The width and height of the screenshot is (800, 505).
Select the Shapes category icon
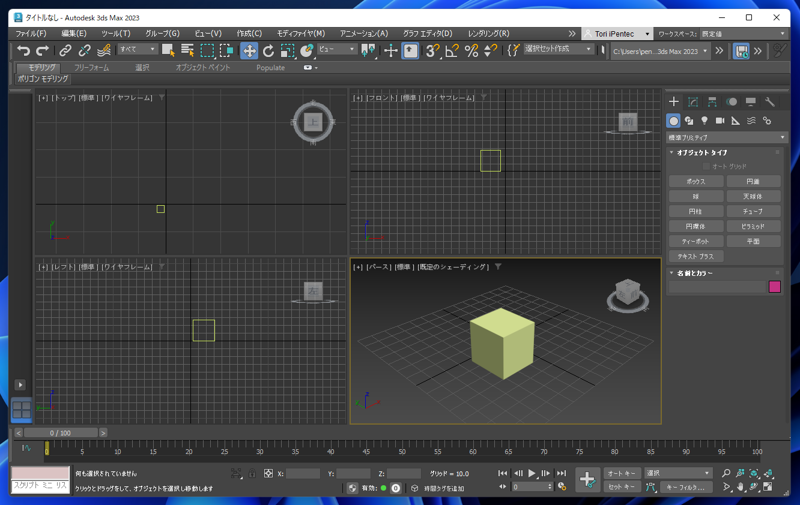click(x=689, y=121)
